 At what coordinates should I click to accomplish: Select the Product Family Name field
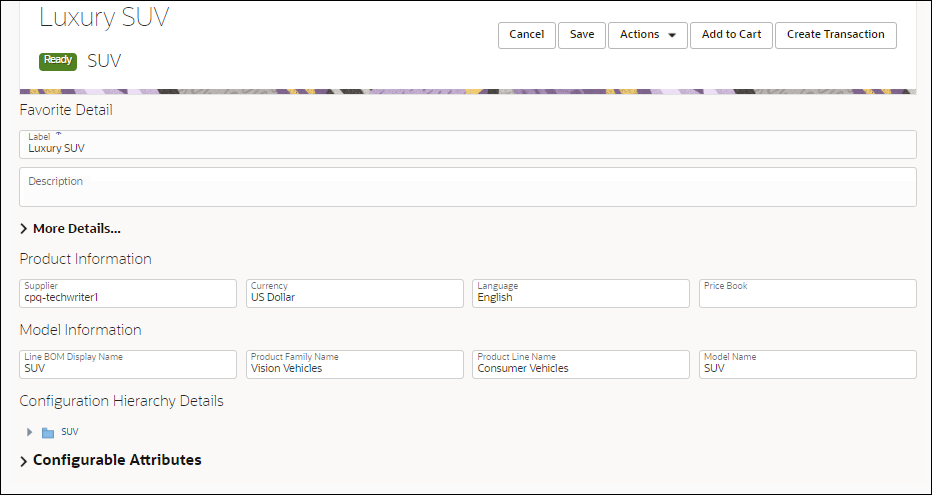coord(354,365)
